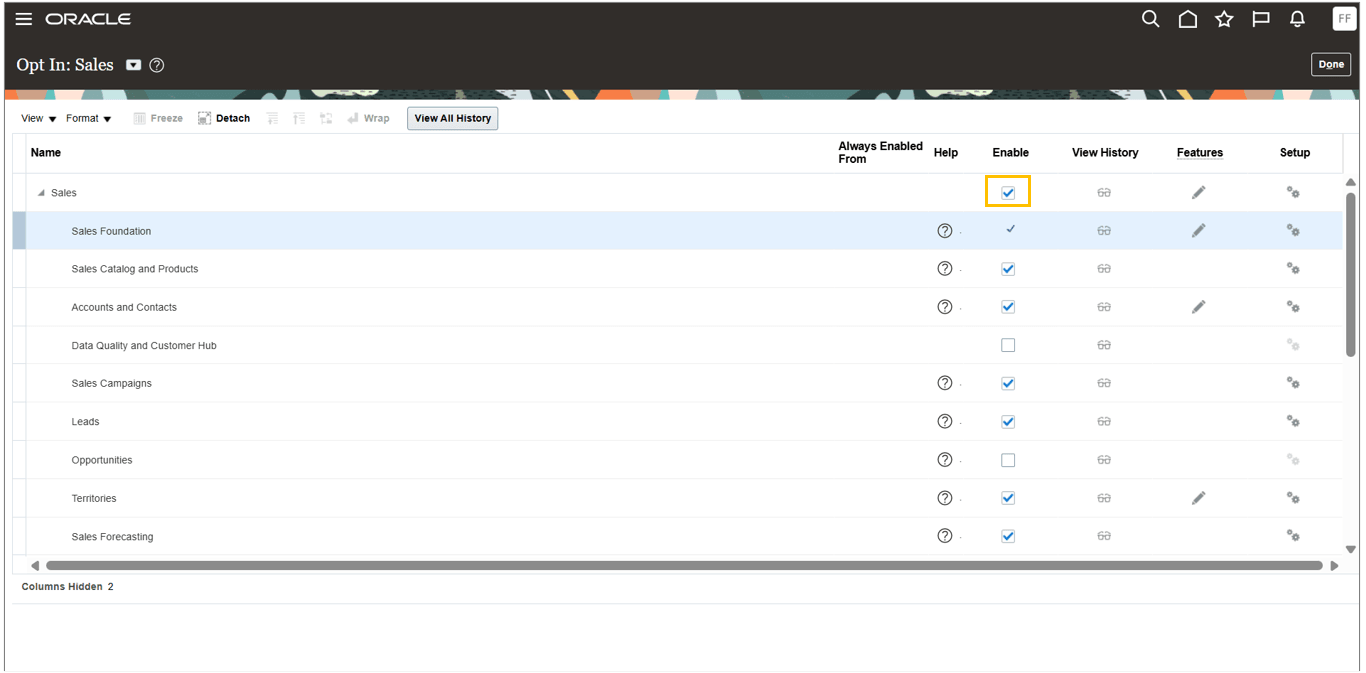Click the Features column header

point(1199,153)
